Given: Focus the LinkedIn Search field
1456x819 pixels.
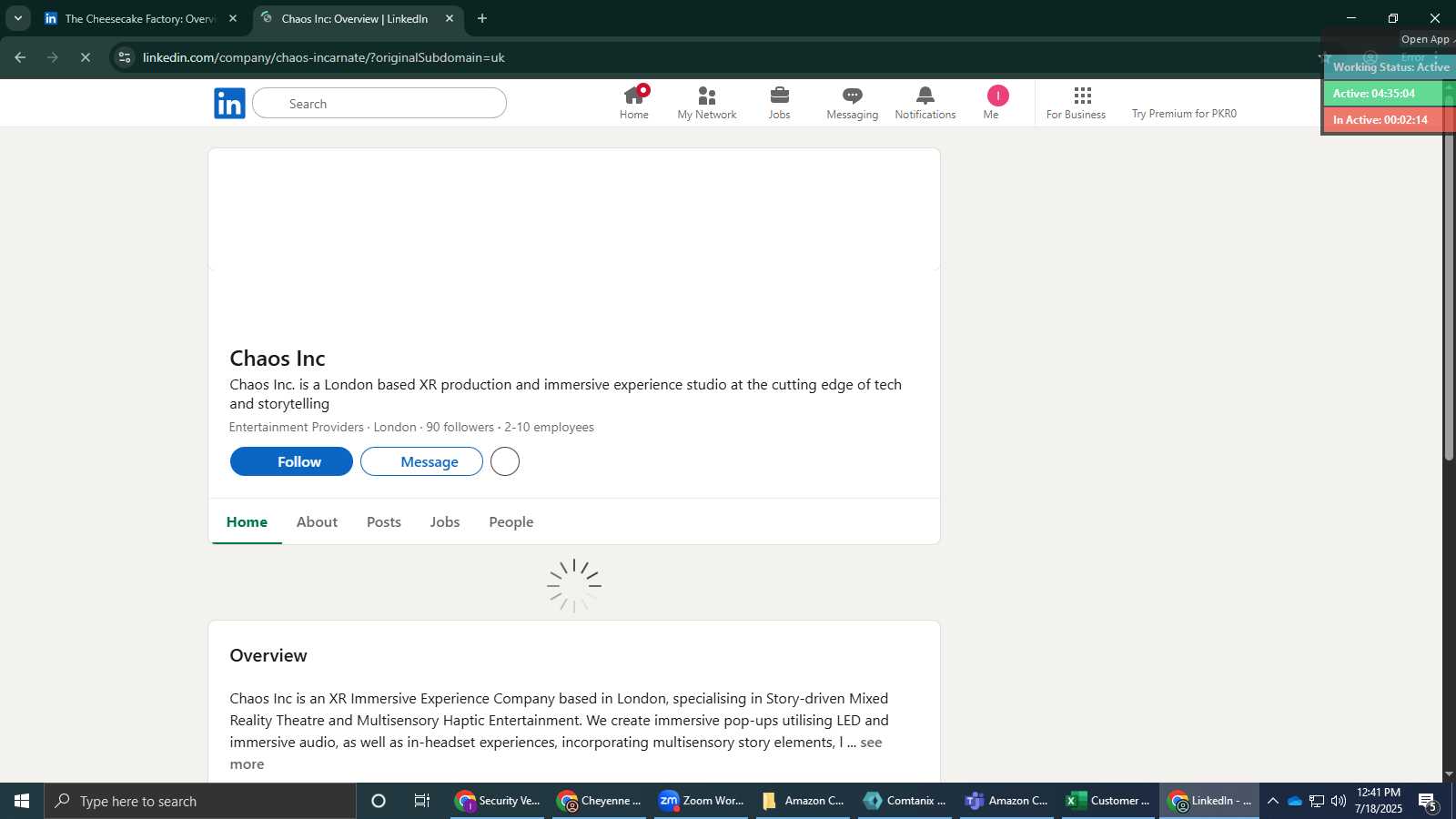Looking at the screenshot, I should (x=379, y=103).
